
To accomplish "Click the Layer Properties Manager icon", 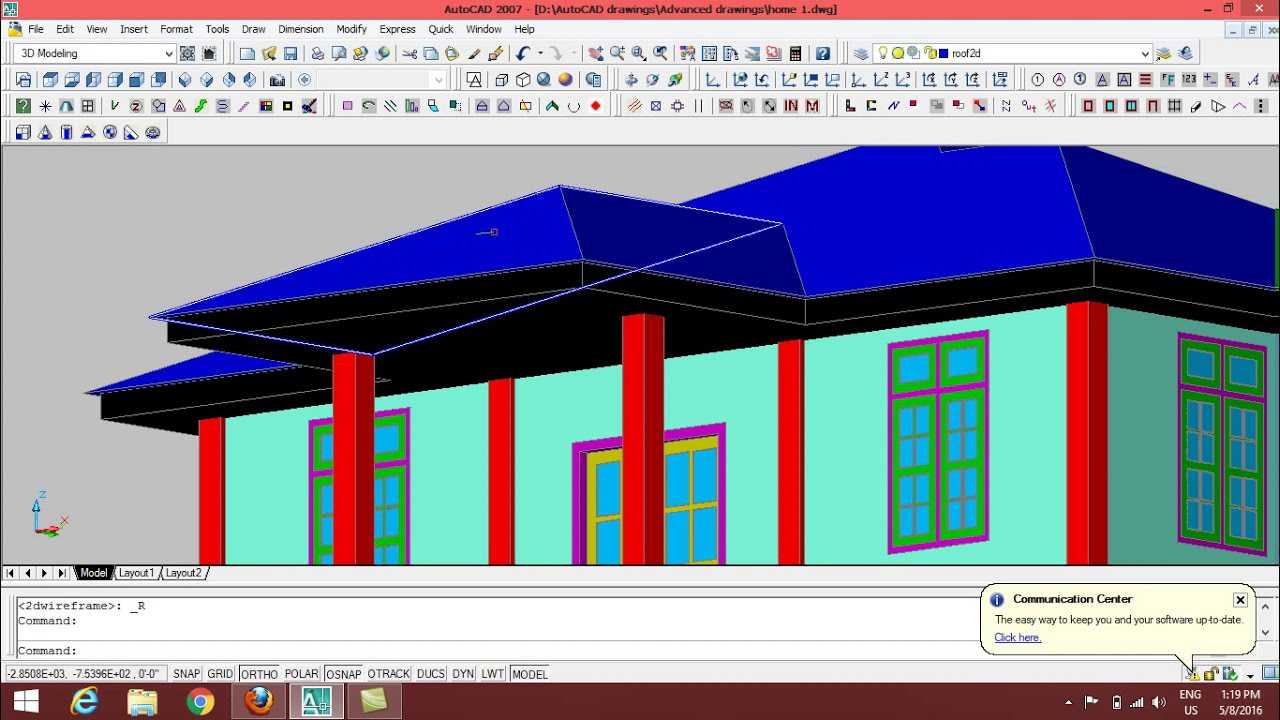I will [x=861, y=54].
